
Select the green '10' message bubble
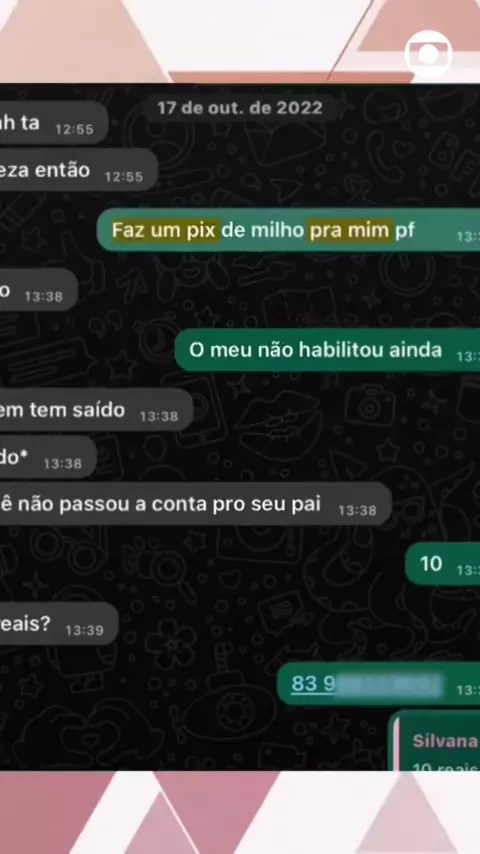pyautogui.click(x=442, y=564)
